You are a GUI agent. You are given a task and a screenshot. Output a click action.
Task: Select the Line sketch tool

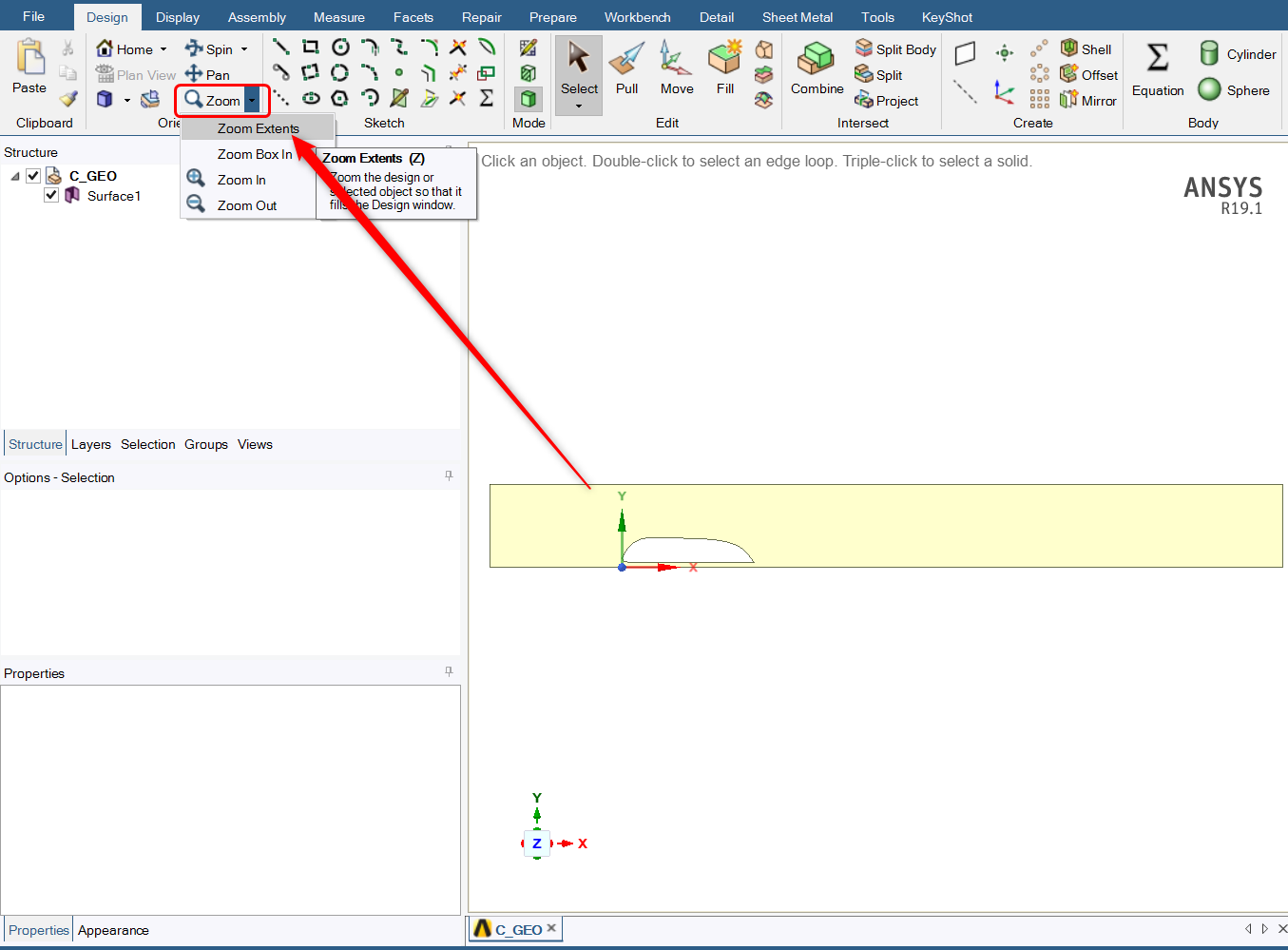click(x=280, y=47)
